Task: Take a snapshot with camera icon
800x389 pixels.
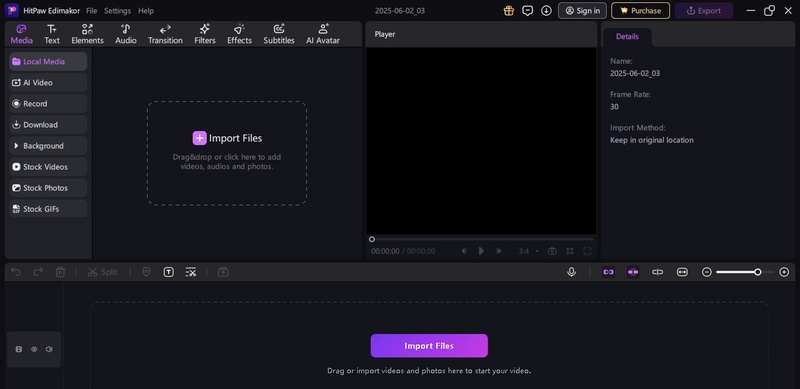Action: 552,251
